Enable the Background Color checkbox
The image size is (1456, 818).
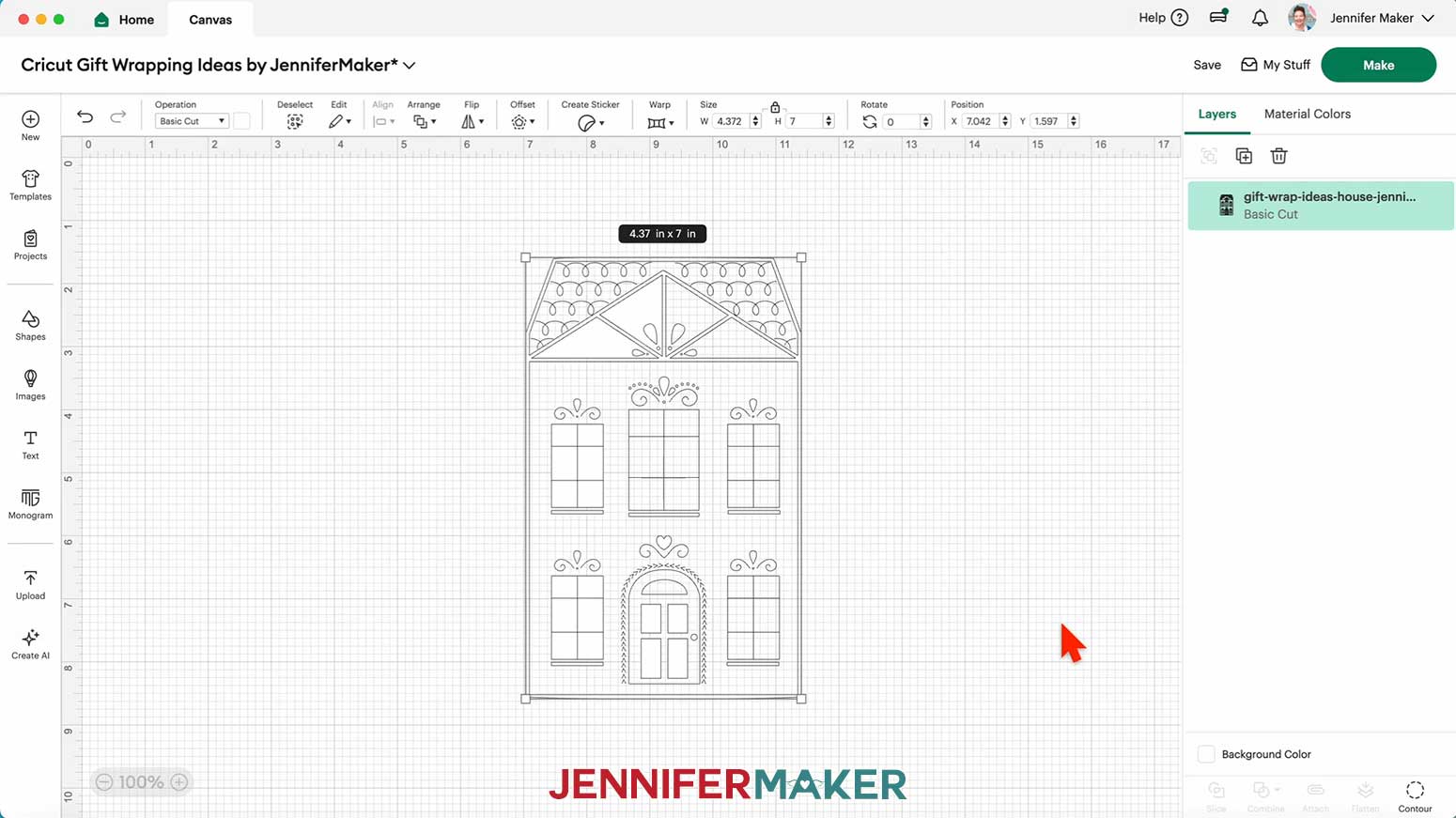1206,754
